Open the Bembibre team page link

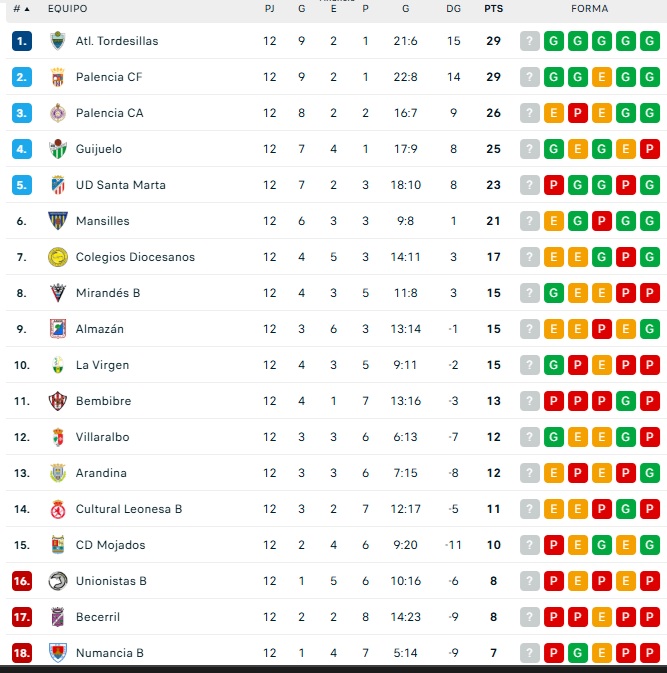(103, 401)
